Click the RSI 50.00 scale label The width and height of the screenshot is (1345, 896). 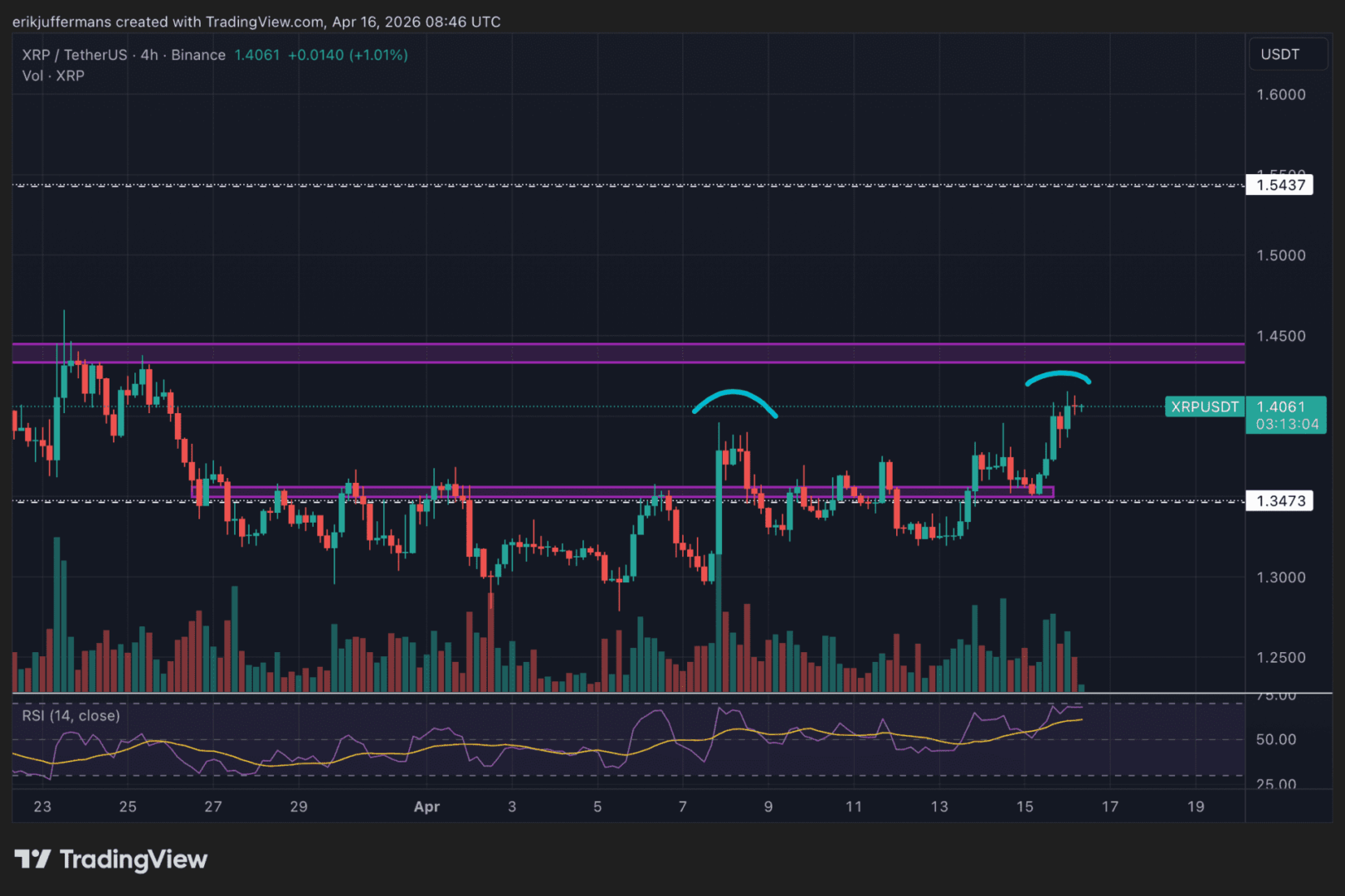pyautogui.click(x=1275, y=739)
